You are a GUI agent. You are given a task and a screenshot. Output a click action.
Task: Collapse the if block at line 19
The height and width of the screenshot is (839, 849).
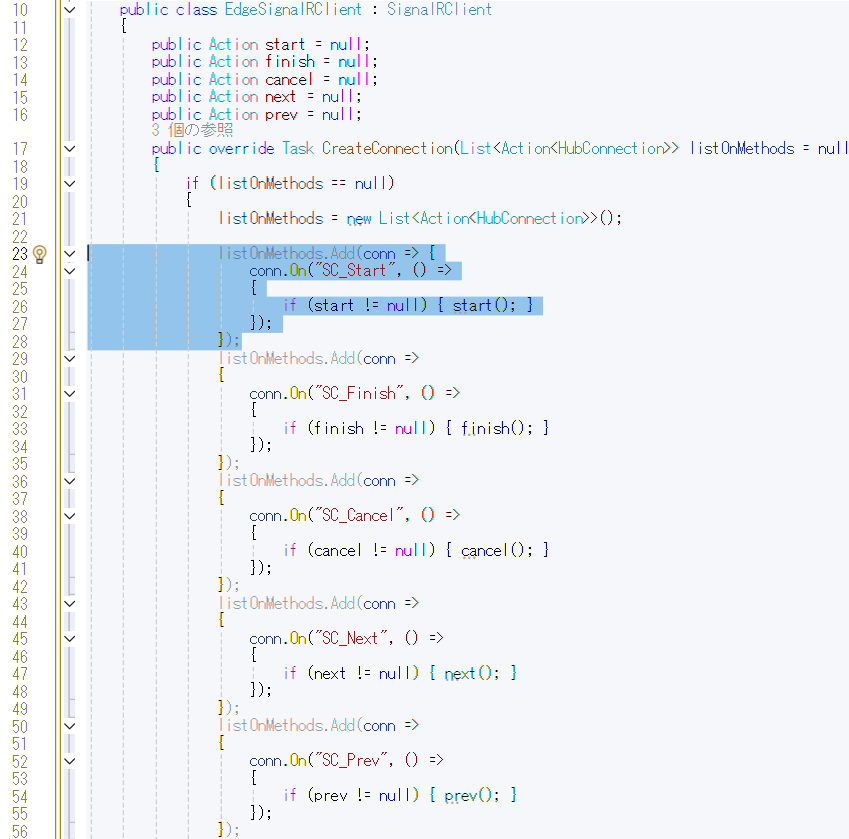70,183
